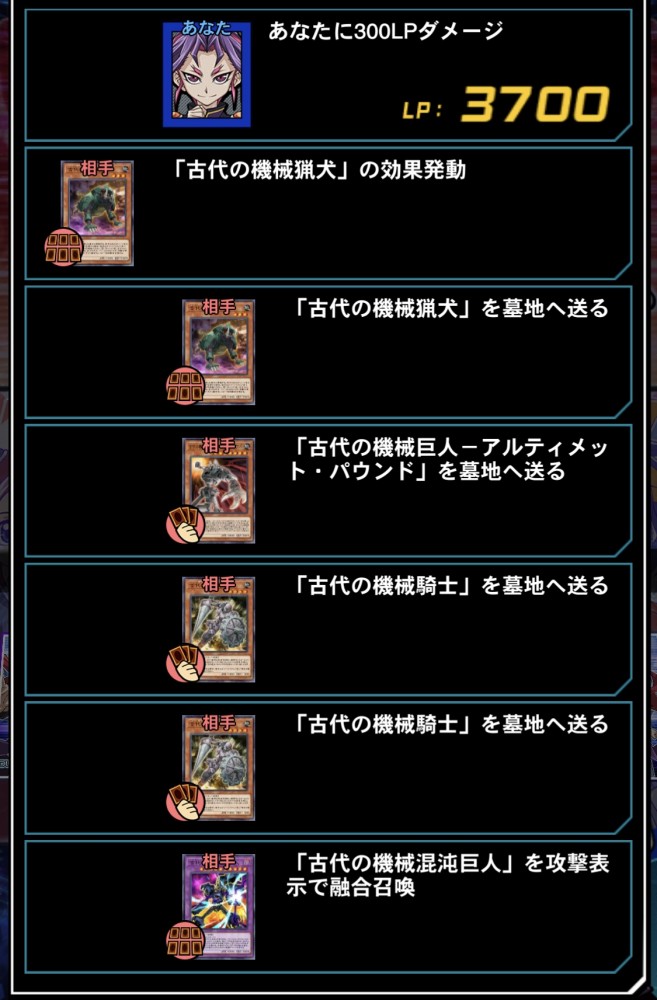657x1000 pixels.
Task: Open 古代の機械猟犬 card in effect activation row
Action: point(97,213)
